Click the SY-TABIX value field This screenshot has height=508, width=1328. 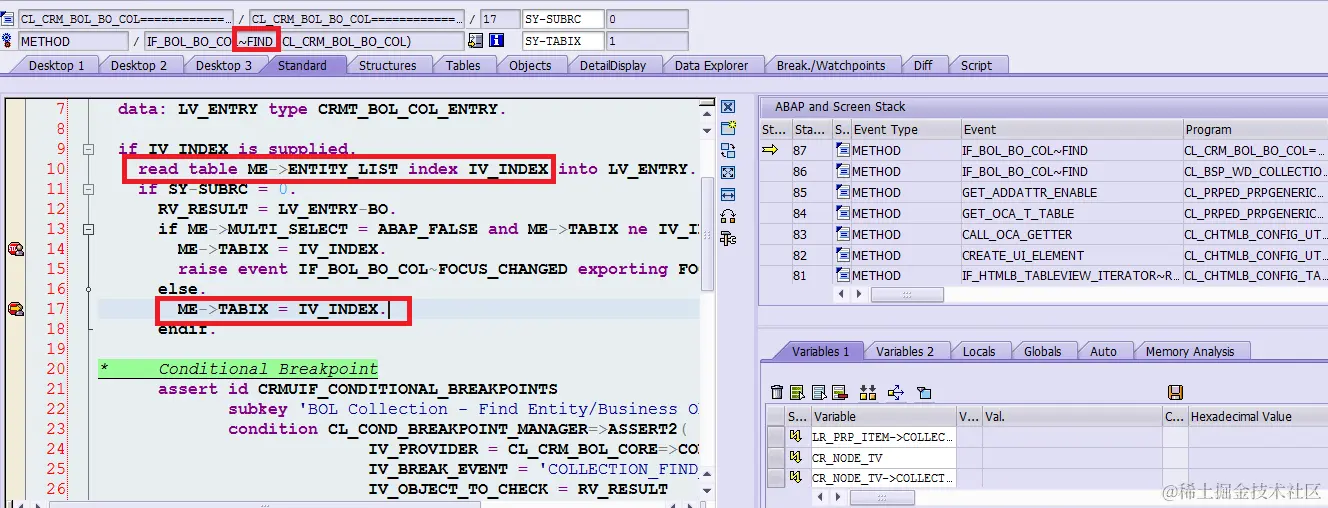click(x=648, y=41)
